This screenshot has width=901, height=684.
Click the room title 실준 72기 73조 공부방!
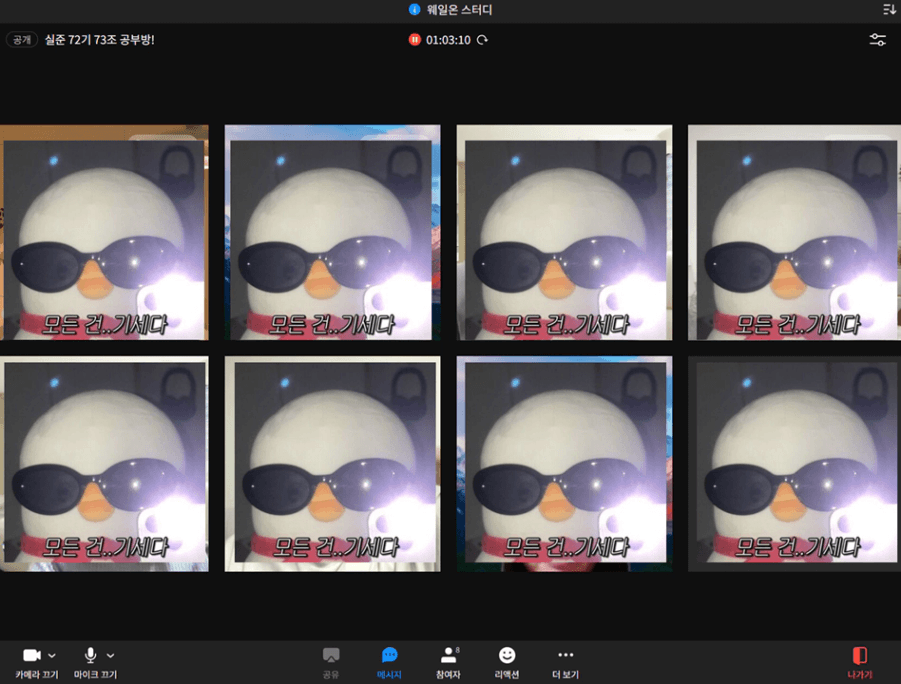point(99,40)
